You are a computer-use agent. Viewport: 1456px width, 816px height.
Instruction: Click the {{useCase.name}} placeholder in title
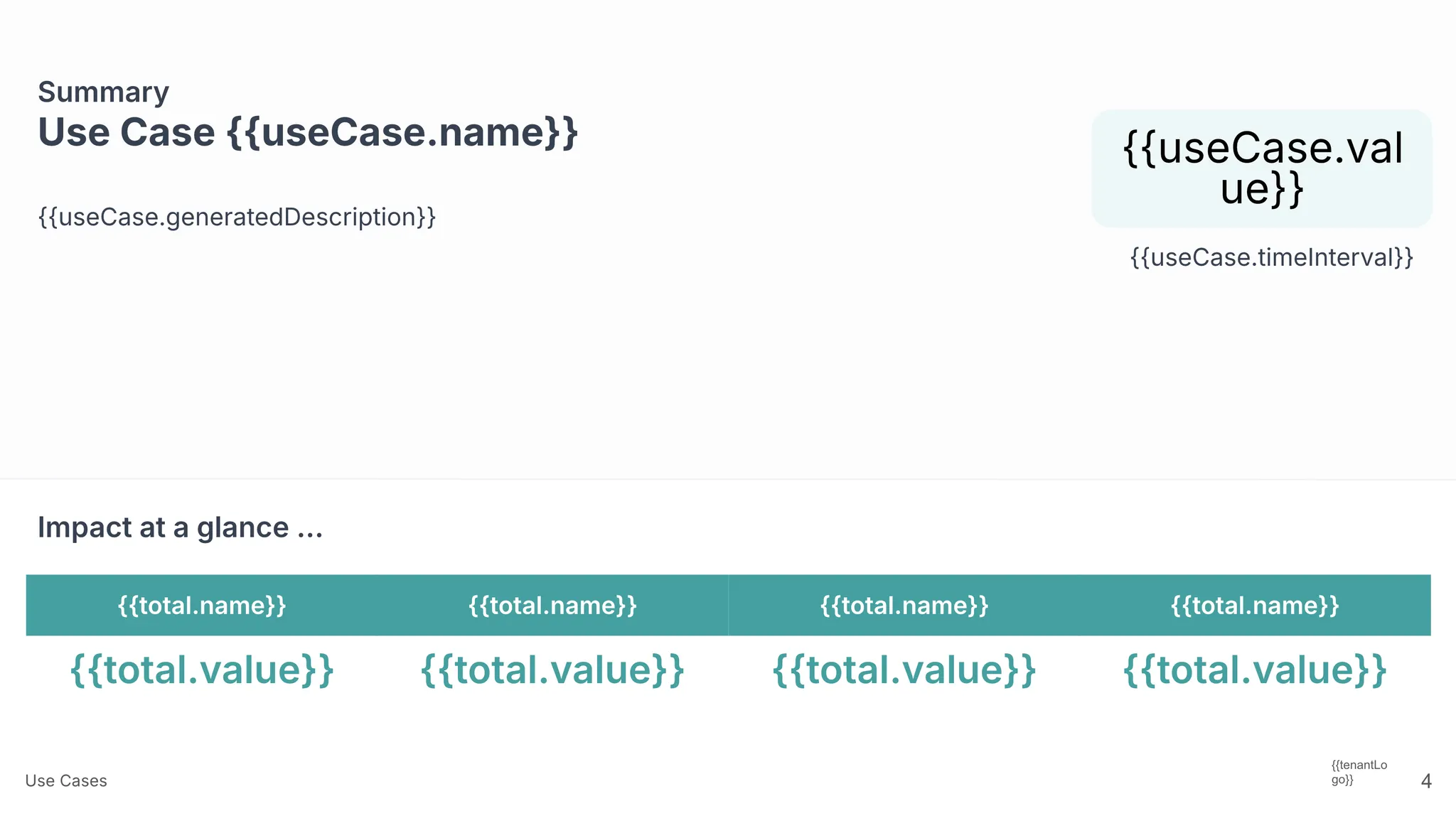coord(402,133)
